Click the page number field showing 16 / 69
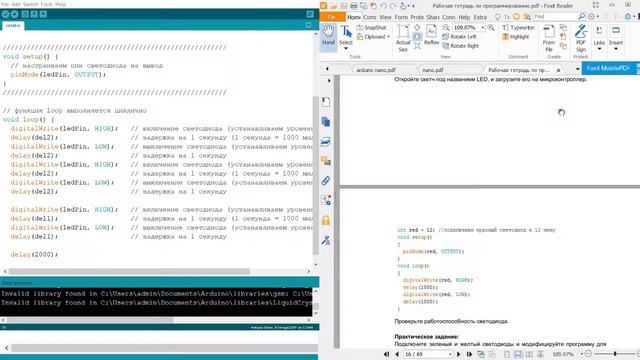This screenshot has width=640, height=360. click(428, 354)
